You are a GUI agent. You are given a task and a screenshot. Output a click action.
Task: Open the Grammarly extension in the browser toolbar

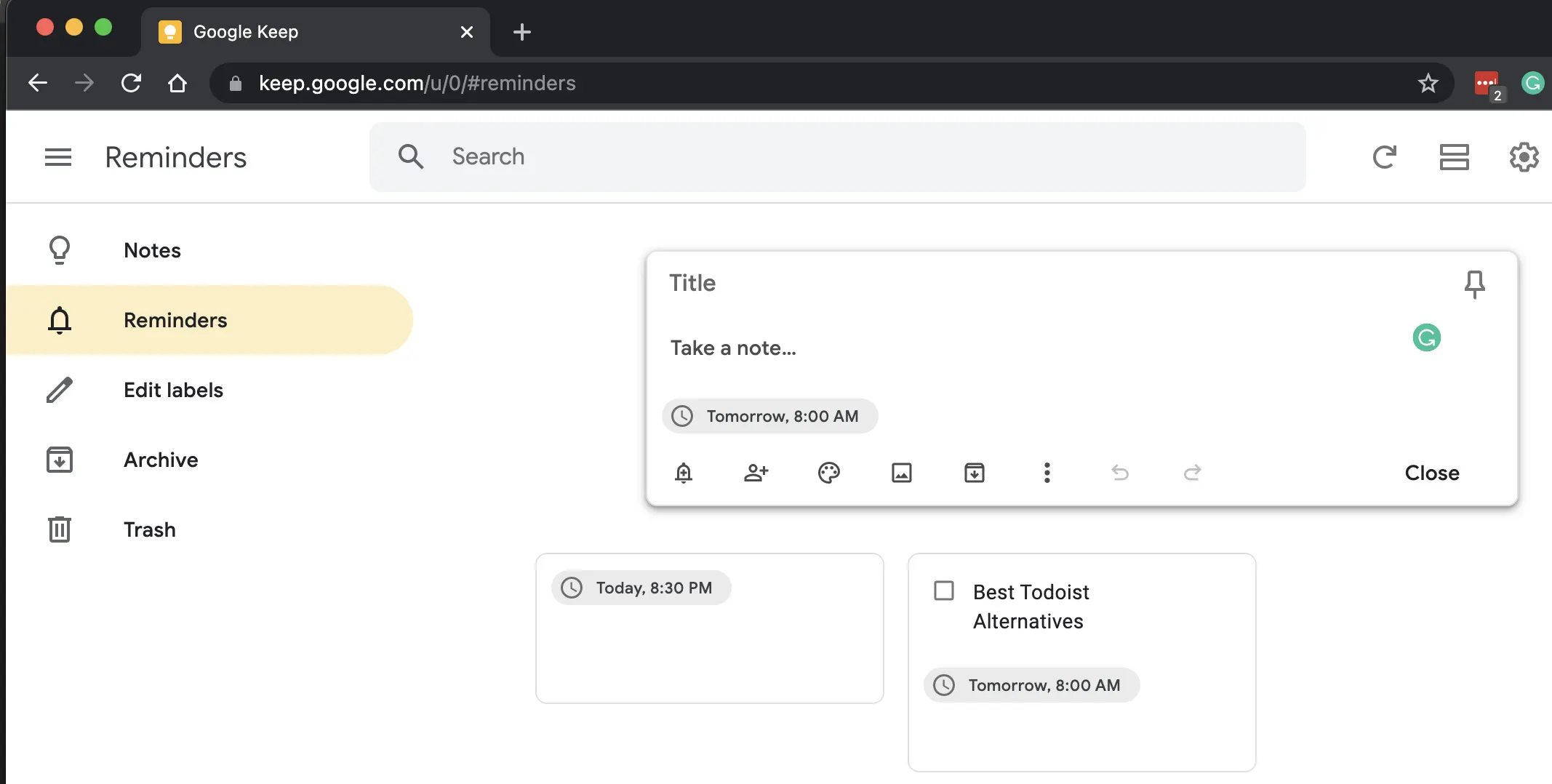pyautogui.click(x=1532, y=83)
